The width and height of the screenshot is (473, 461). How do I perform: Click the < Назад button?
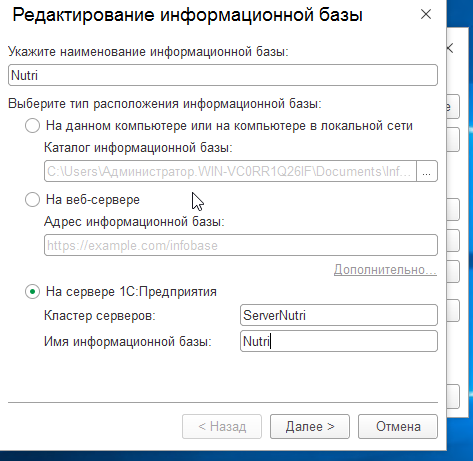(x=222, y=426)
